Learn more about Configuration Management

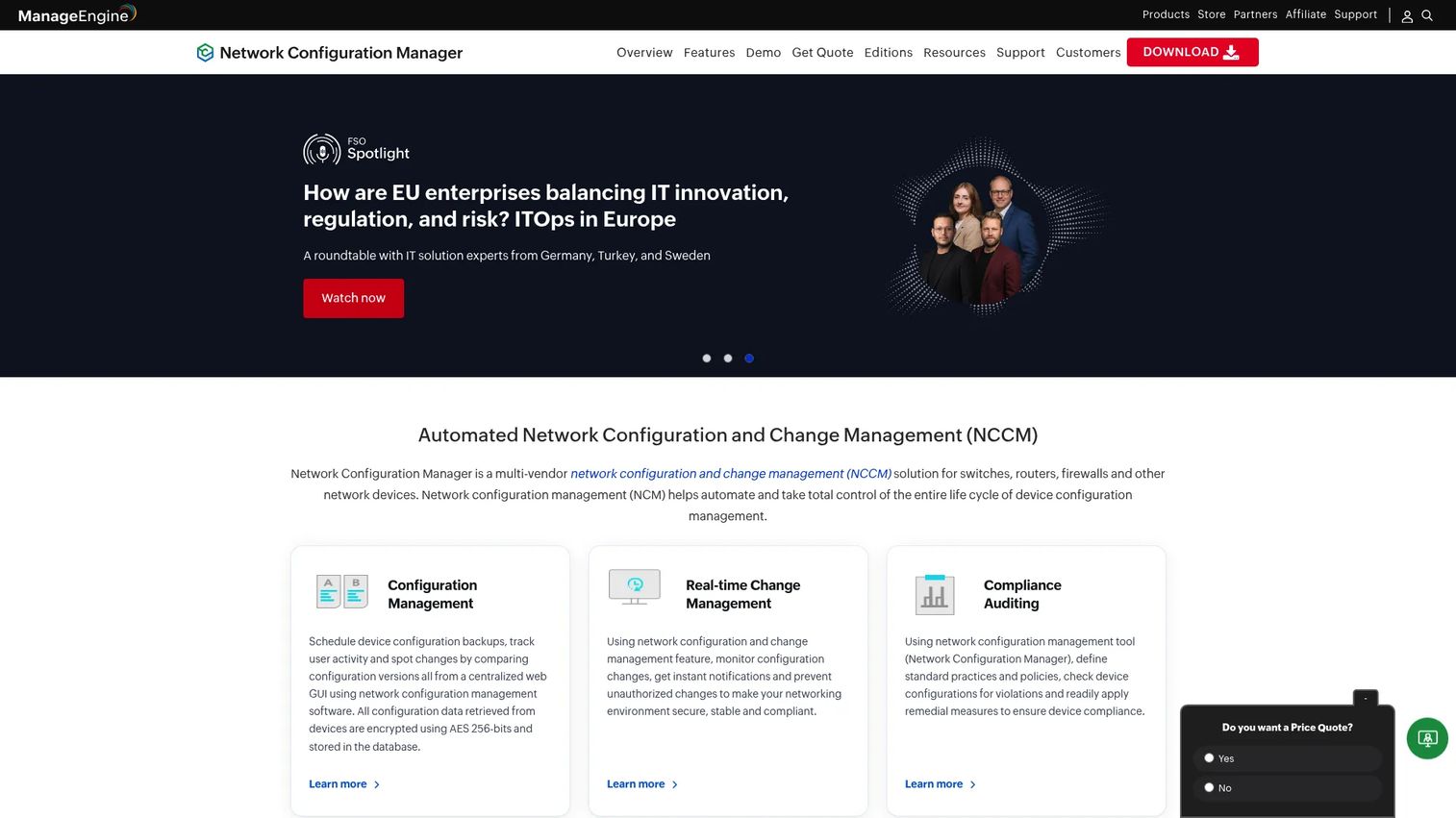(344, 784)
